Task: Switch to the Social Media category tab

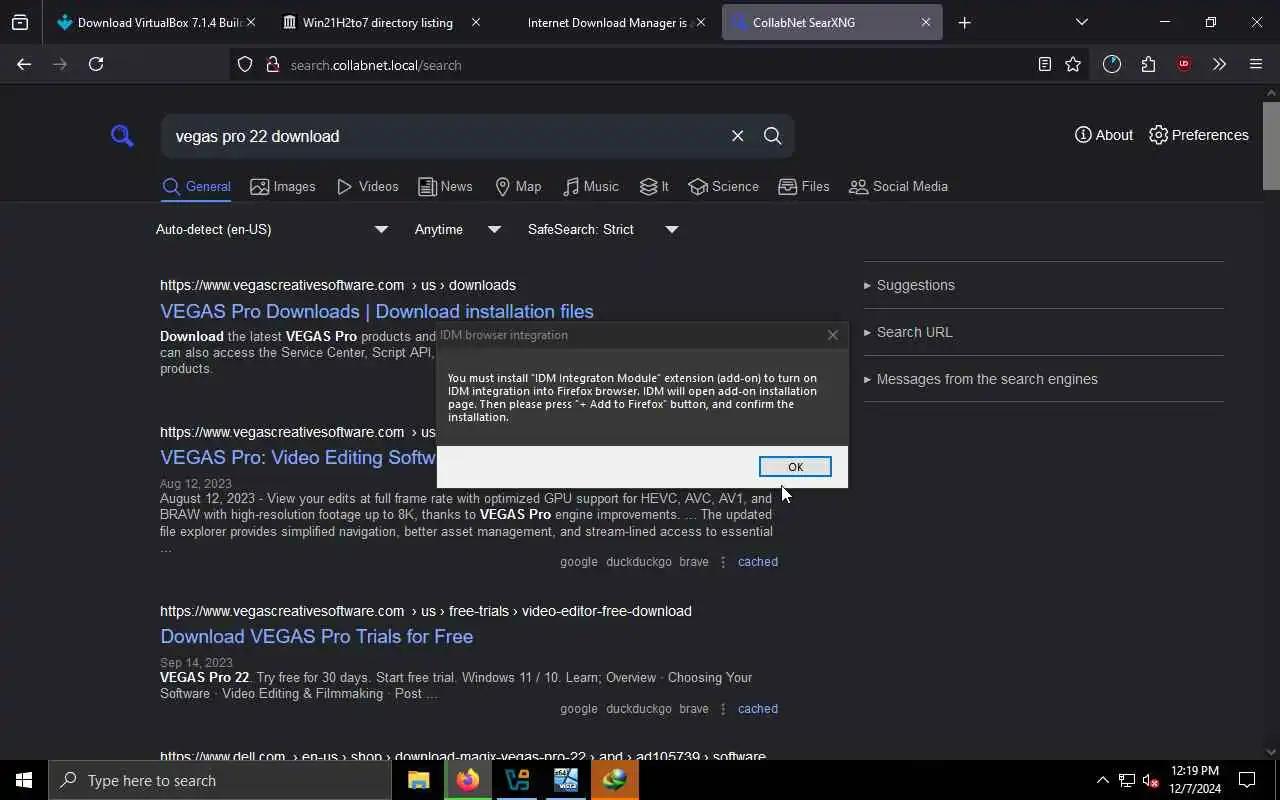Action: (898, 186)
